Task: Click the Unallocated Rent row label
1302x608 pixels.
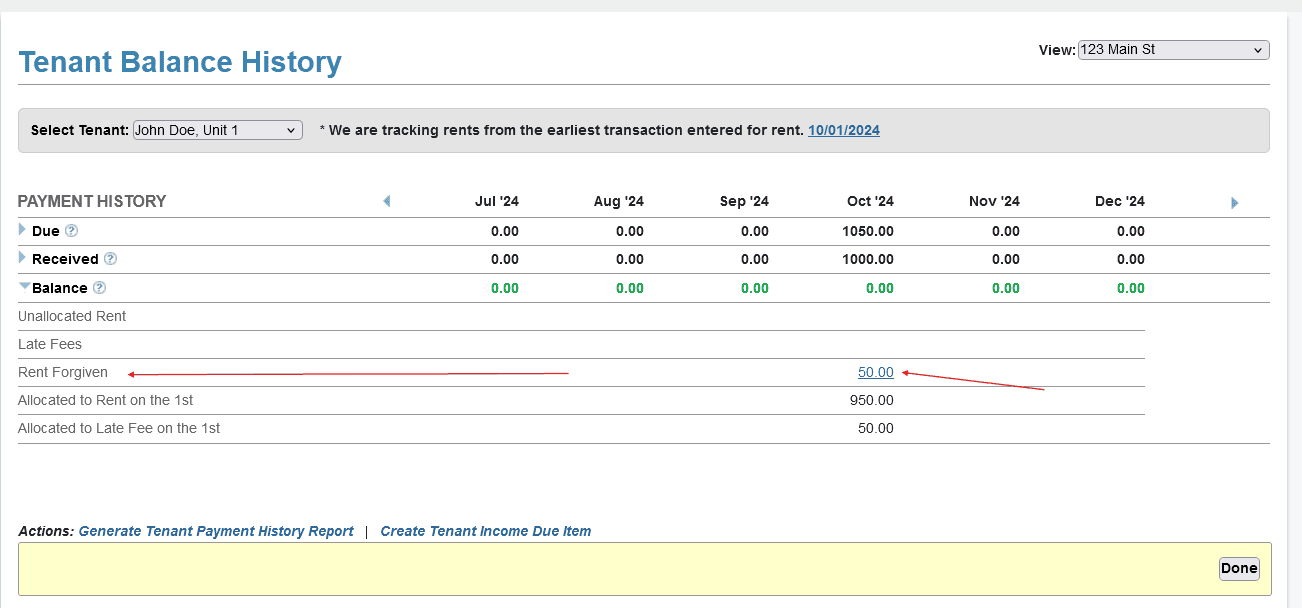Action: (x=72, y=316)
